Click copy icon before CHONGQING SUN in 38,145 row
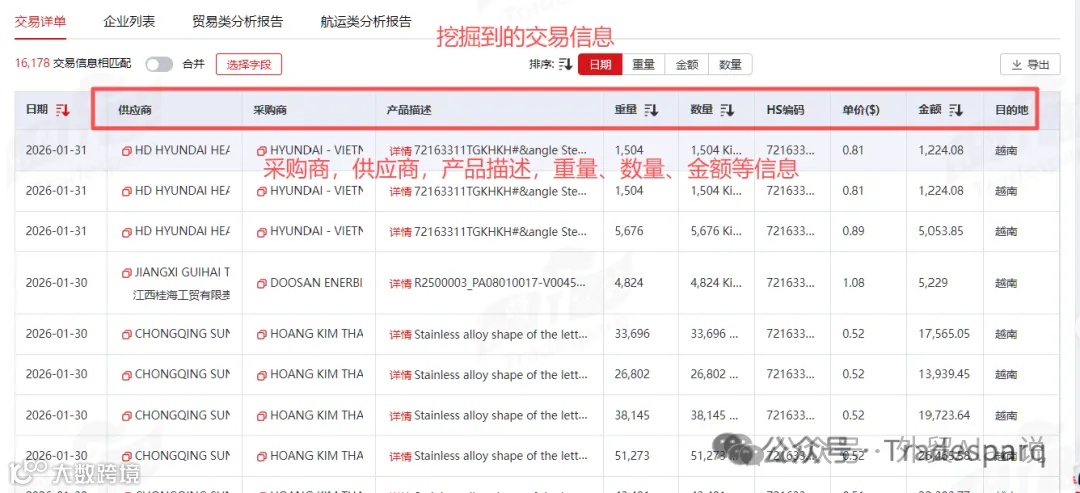 tap(127, 416)
